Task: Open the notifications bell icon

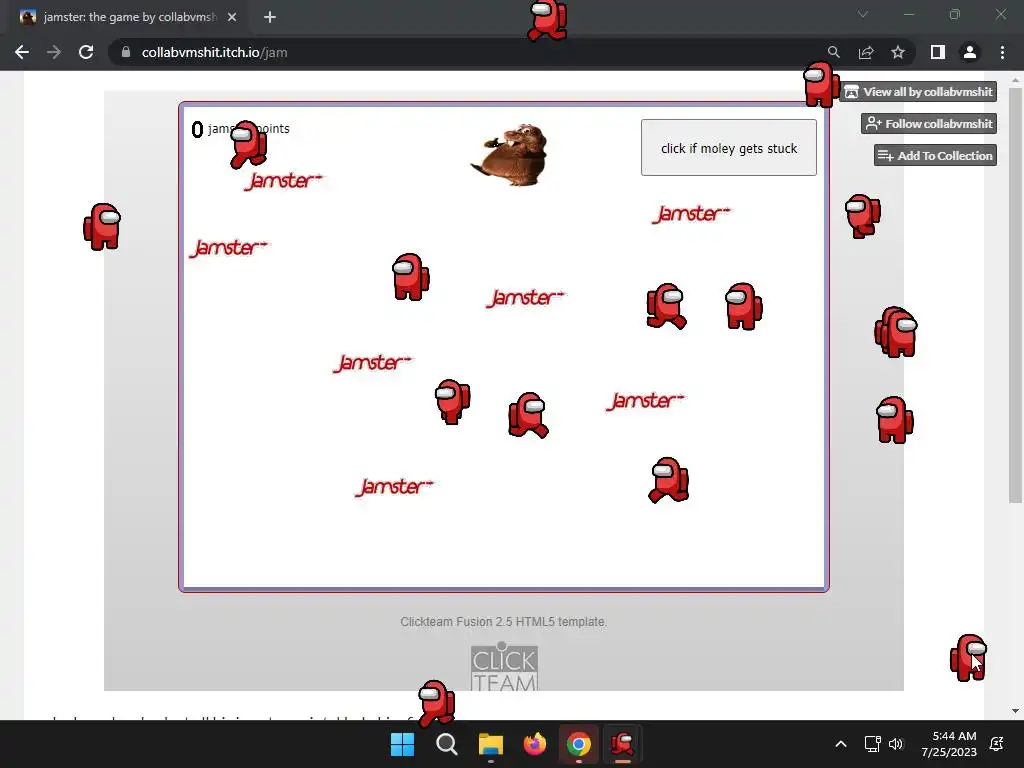Action: (x=997, y=744)
